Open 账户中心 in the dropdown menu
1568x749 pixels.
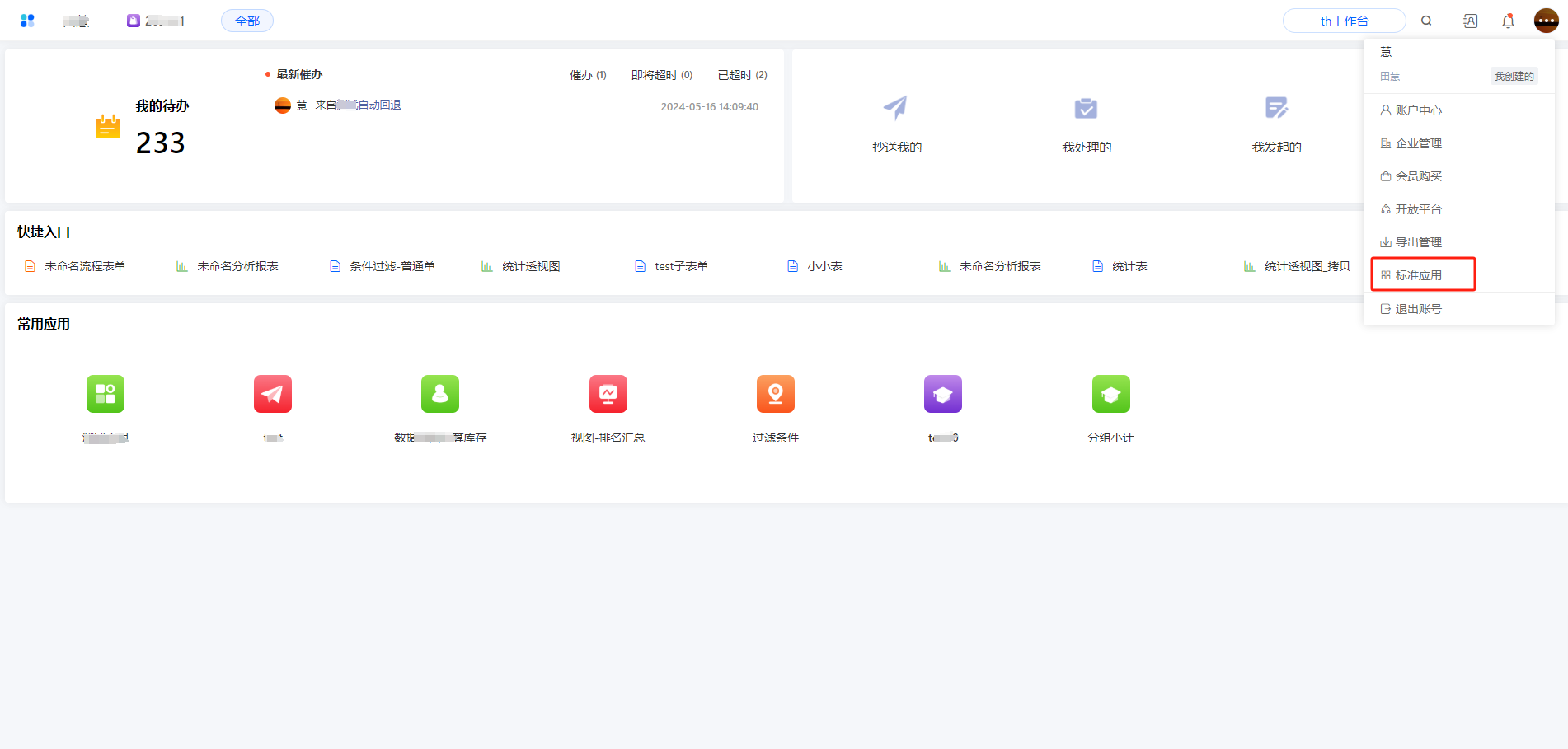click(x=1418, y=110)
